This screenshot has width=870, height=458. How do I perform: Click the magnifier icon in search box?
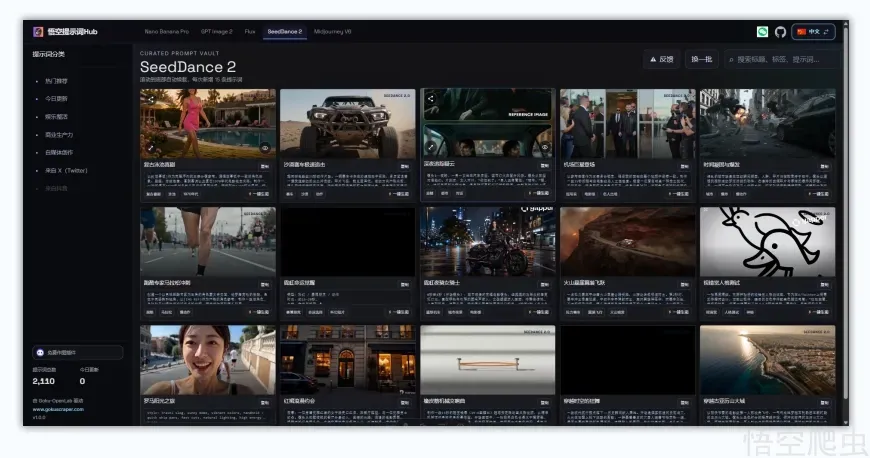(x=731, y=59)
